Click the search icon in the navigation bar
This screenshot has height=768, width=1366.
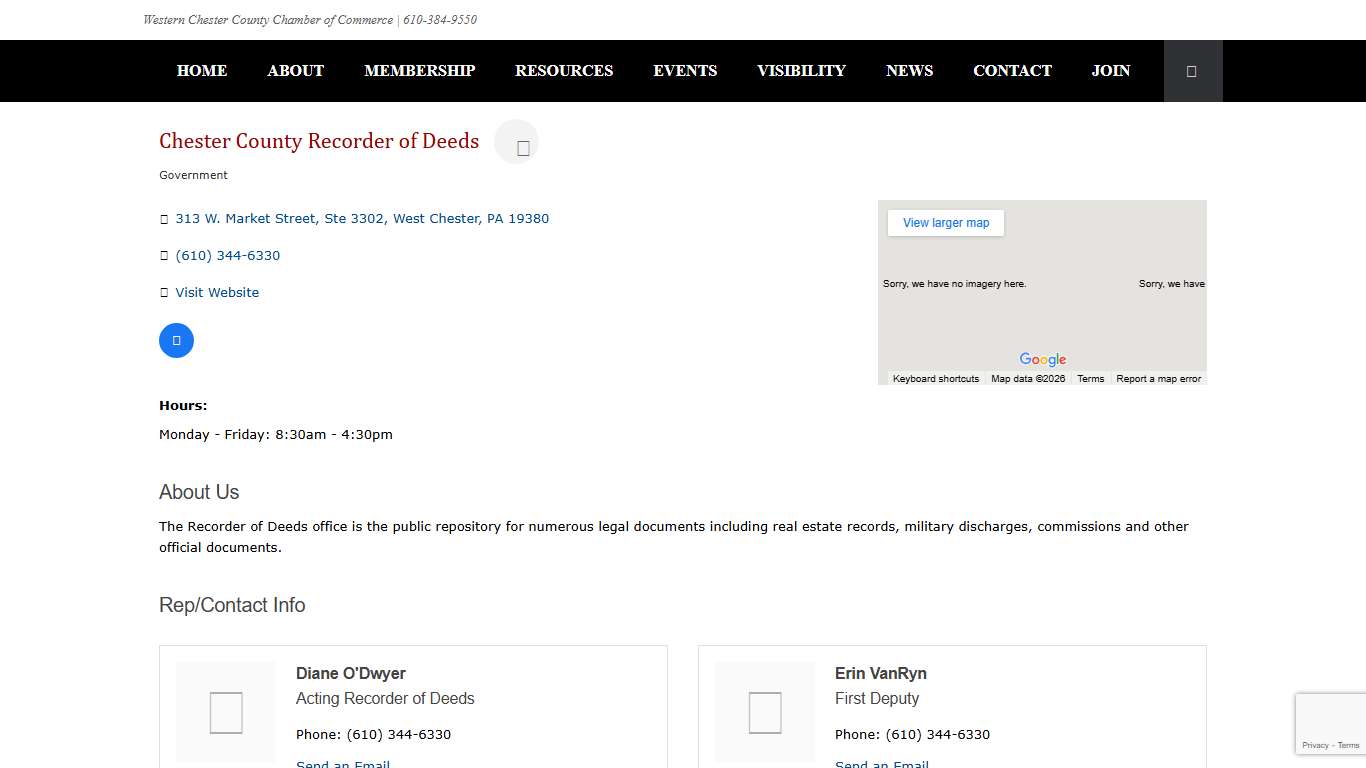click(x=1192, y=70)
